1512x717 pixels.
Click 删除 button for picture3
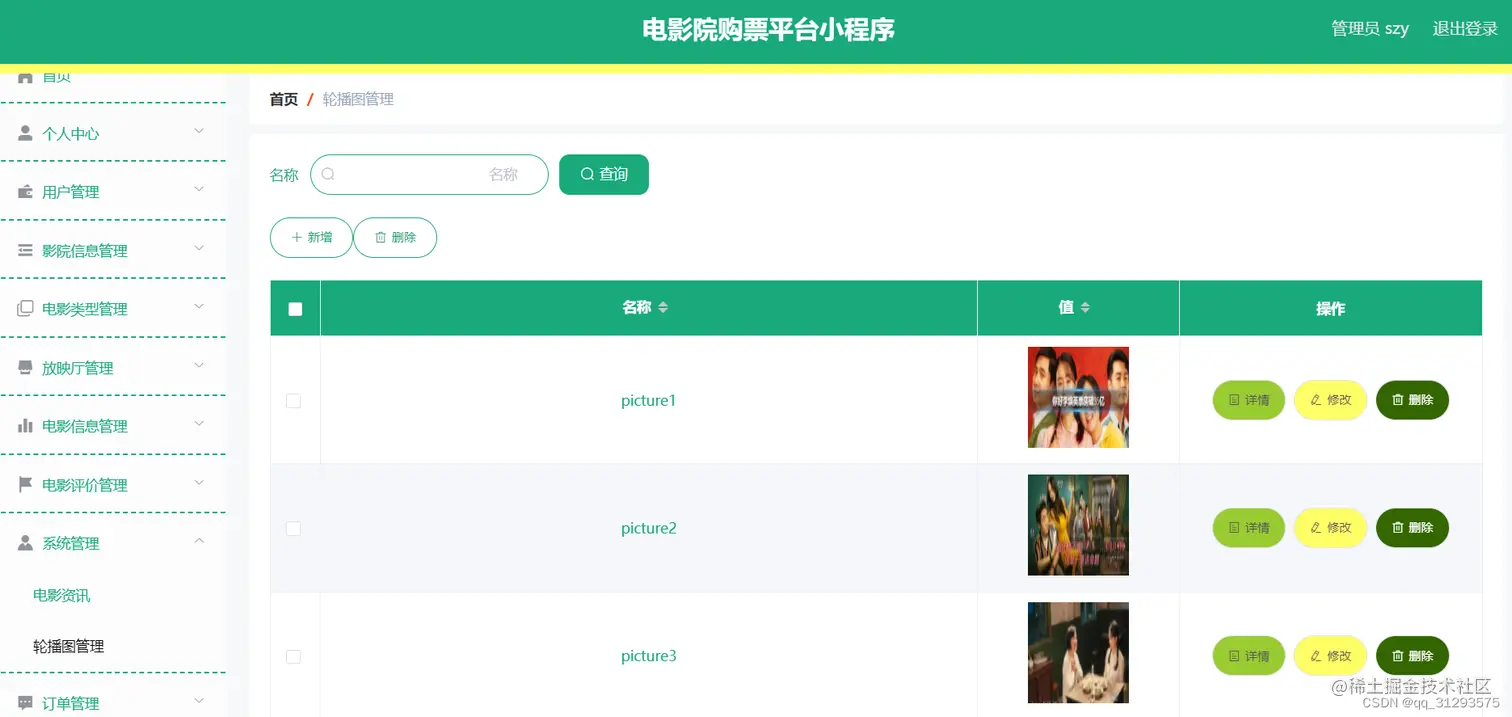point(1412,656)
